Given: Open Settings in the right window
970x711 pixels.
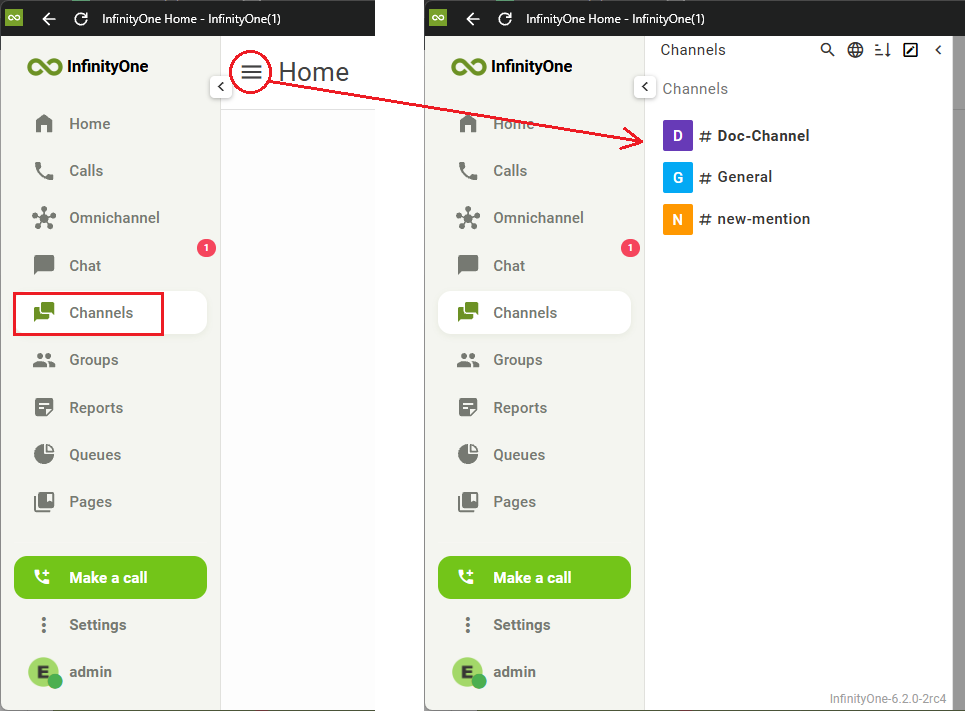Looking at the screenshot, I should coord(534,625).
